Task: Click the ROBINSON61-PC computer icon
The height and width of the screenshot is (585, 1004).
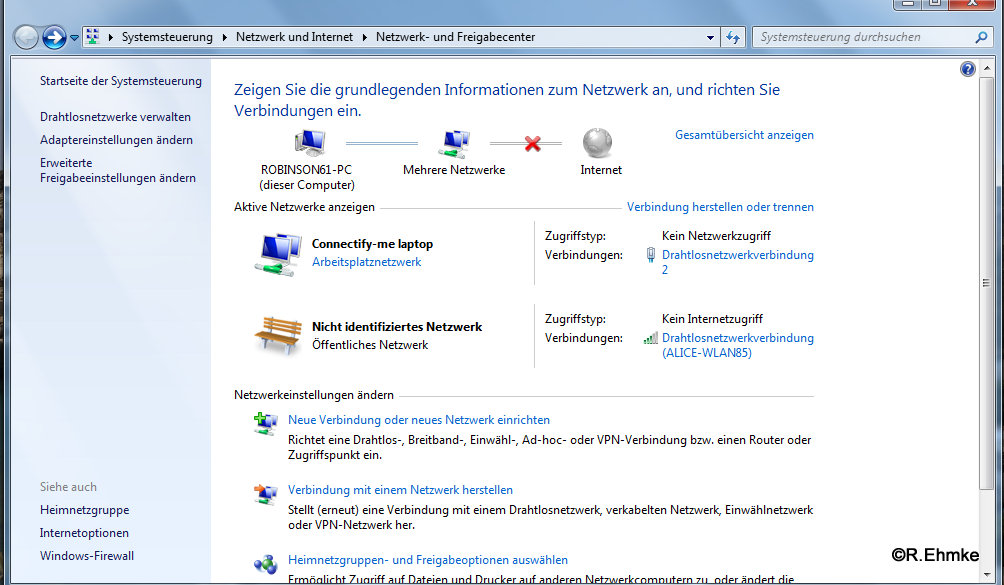Action: click(x=309, y=144)
